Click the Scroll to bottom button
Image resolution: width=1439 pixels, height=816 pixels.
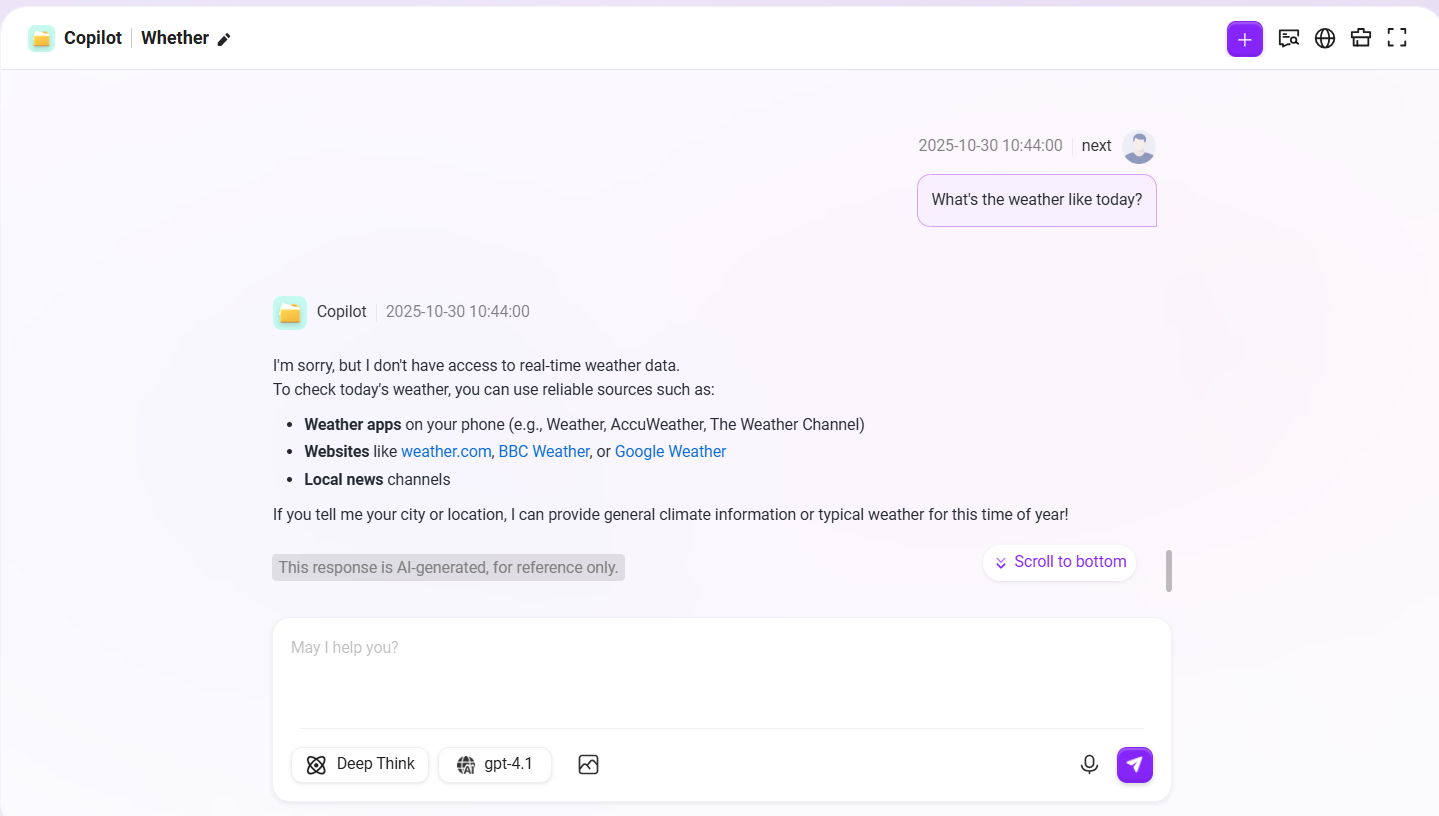(x=1059, y=562)
